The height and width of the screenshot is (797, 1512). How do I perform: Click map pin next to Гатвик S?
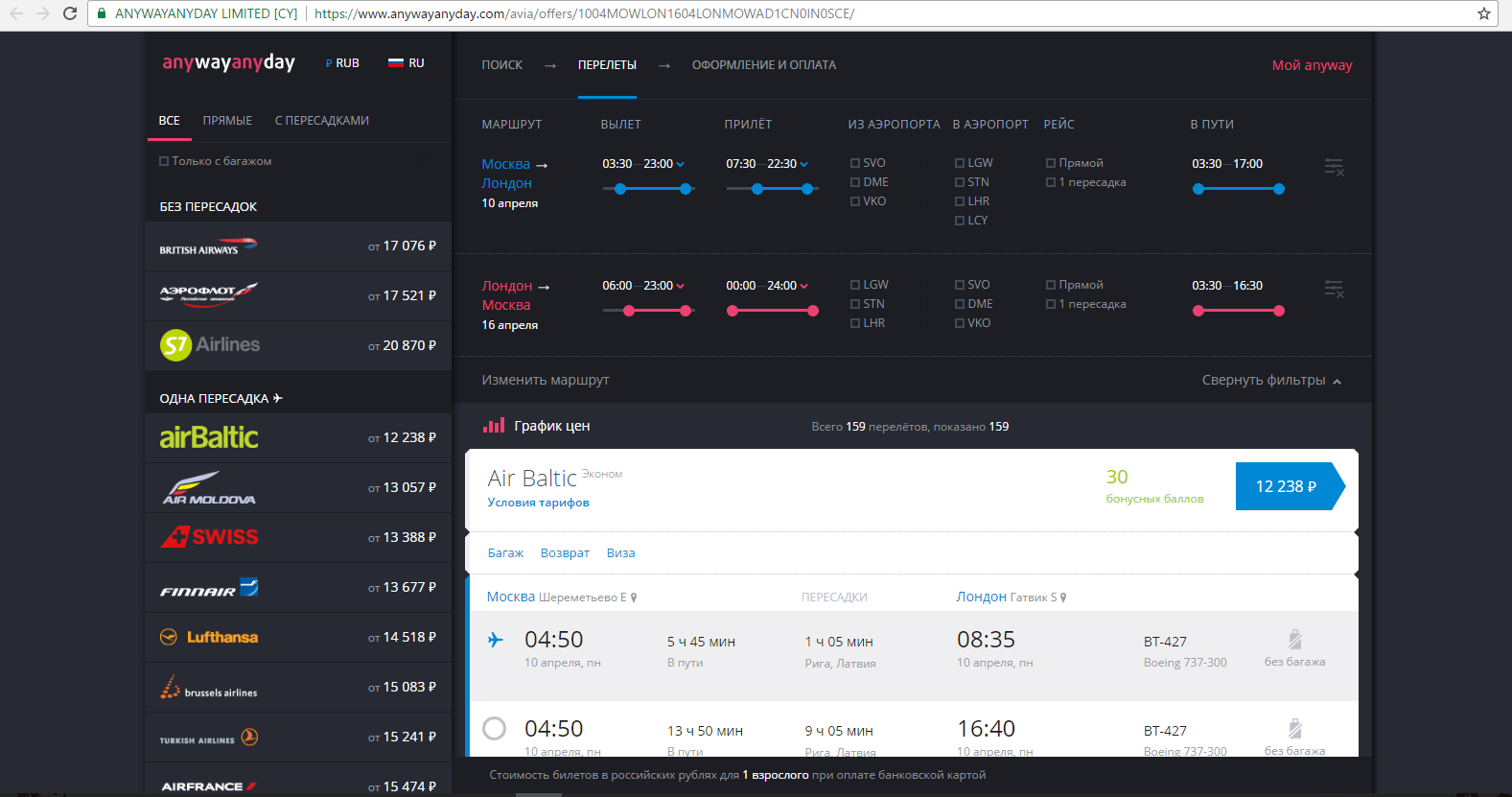(1063, 598)
